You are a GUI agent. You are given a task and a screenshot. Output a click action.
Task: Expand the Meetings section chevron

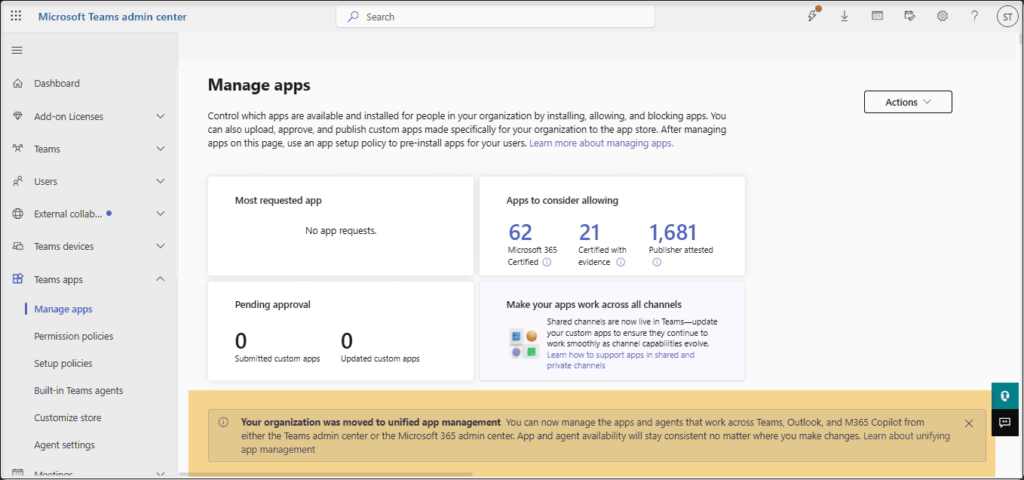[161, 473]
